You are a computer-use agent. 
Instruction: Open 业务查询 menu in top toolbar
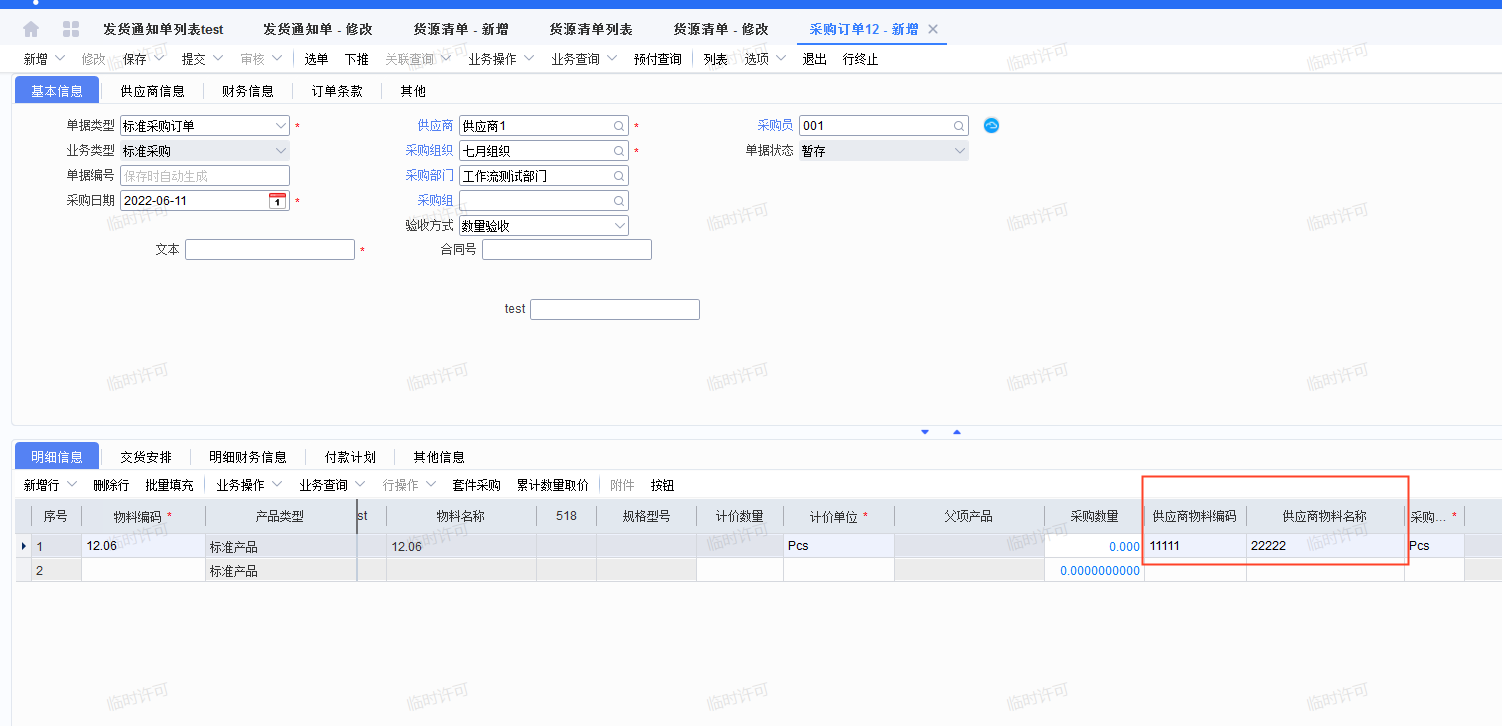(x=584, y=59)
